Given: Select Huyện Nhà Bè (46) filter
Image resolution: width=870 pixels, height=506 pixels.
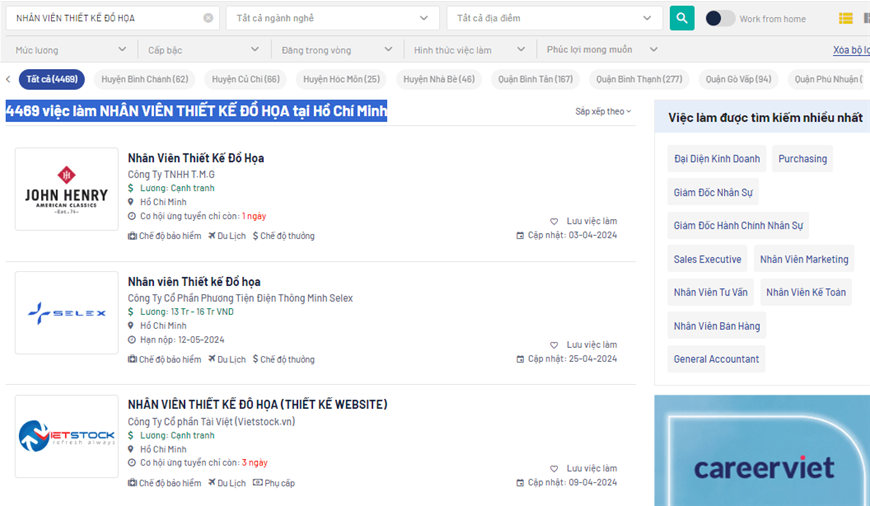Looking at the screenshot, I should pos(439,79).
